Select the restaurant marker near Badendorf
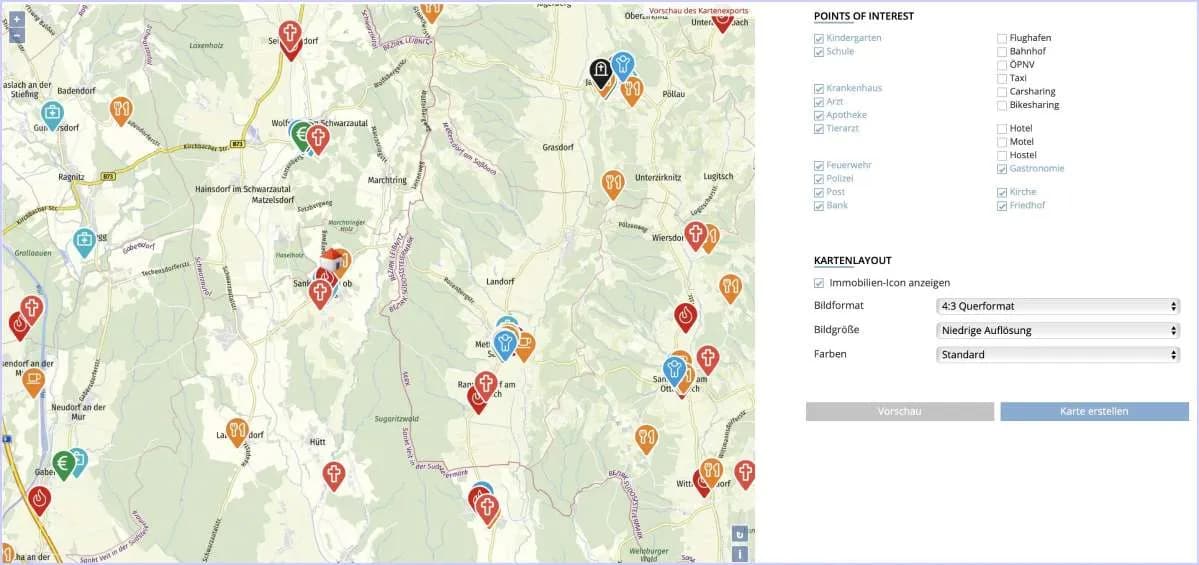The height and width of the screenshot is (565, 1199). click(121, 111)
